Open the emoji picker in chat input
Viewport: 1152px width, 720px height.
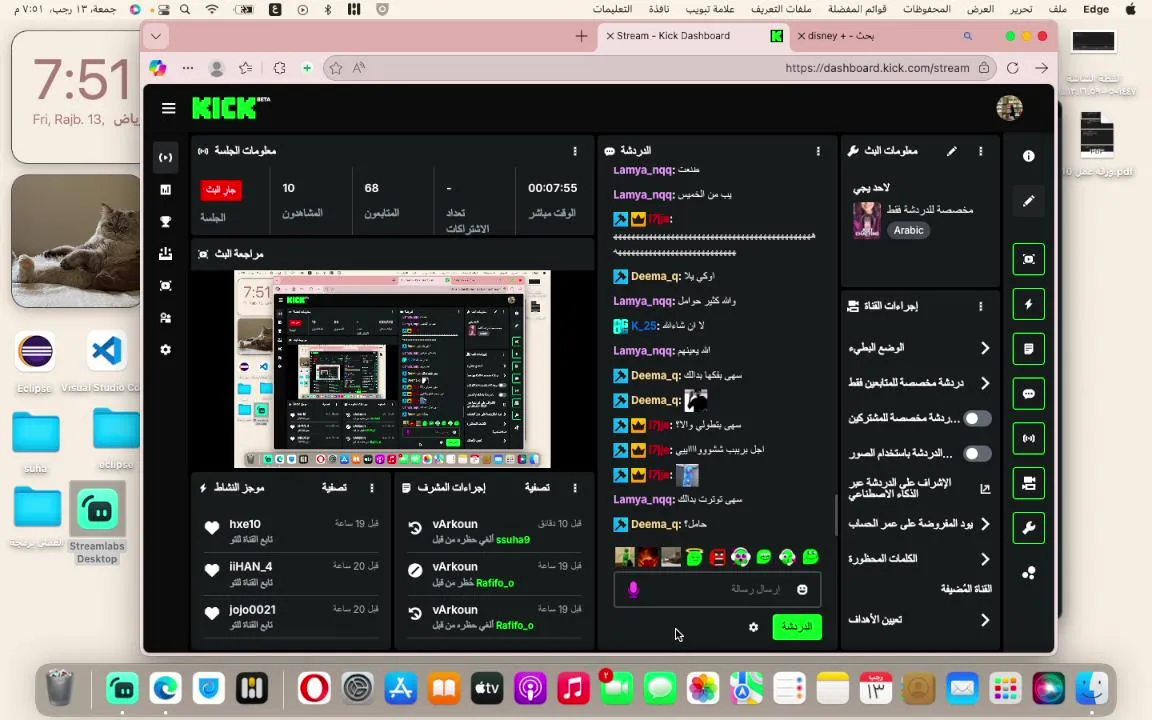(802, 589)
